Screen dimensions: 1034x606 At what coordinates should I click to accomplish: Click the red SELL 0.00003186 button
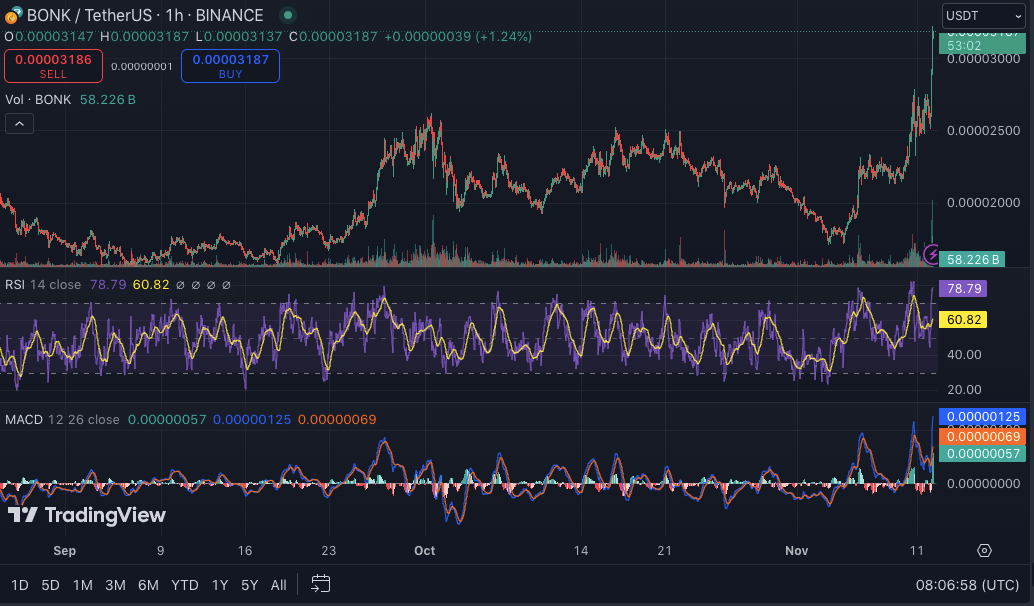coord(53,66)
